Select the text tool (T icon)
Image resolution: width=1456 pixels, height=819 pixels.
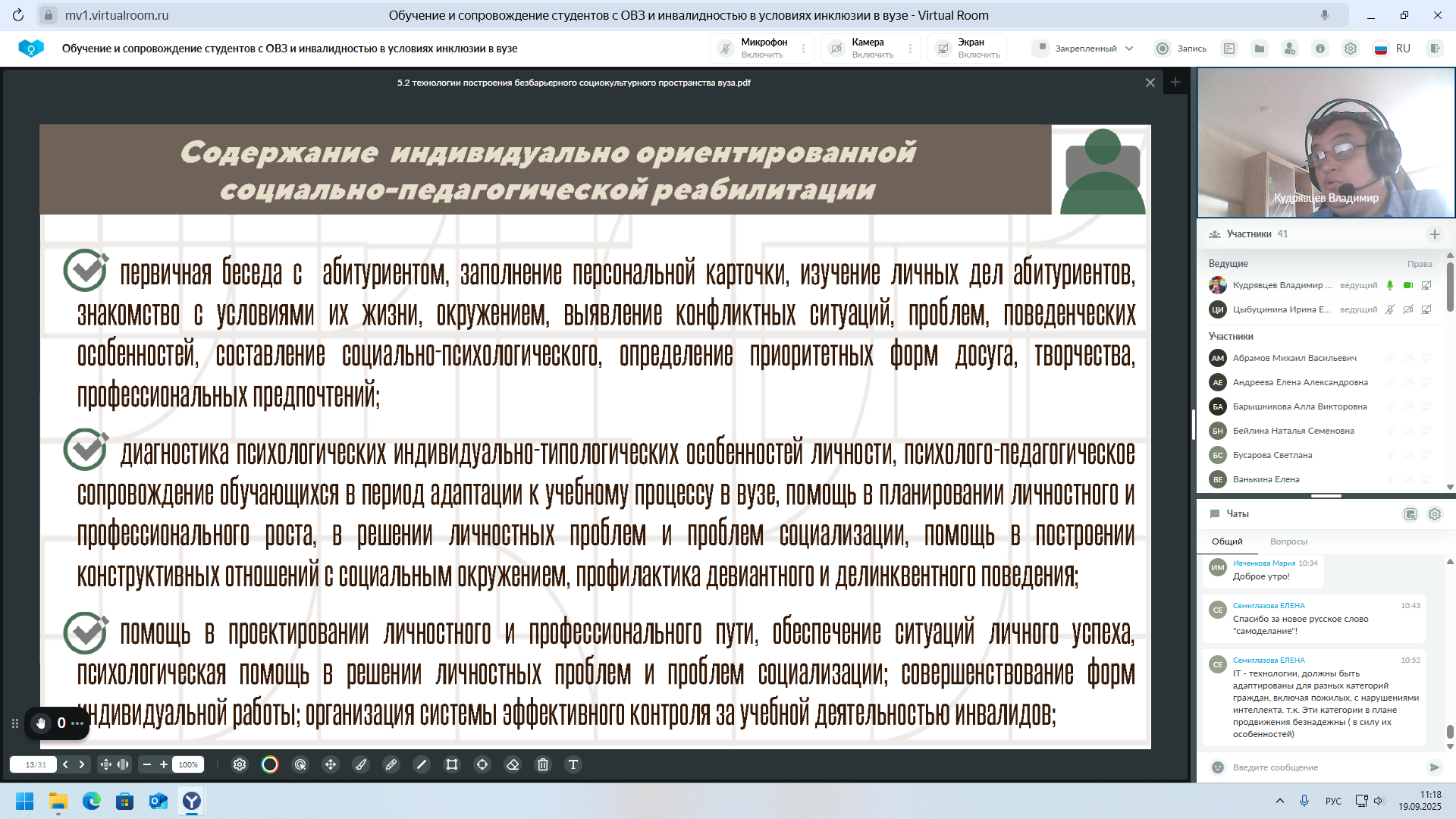tap(573, 764)
